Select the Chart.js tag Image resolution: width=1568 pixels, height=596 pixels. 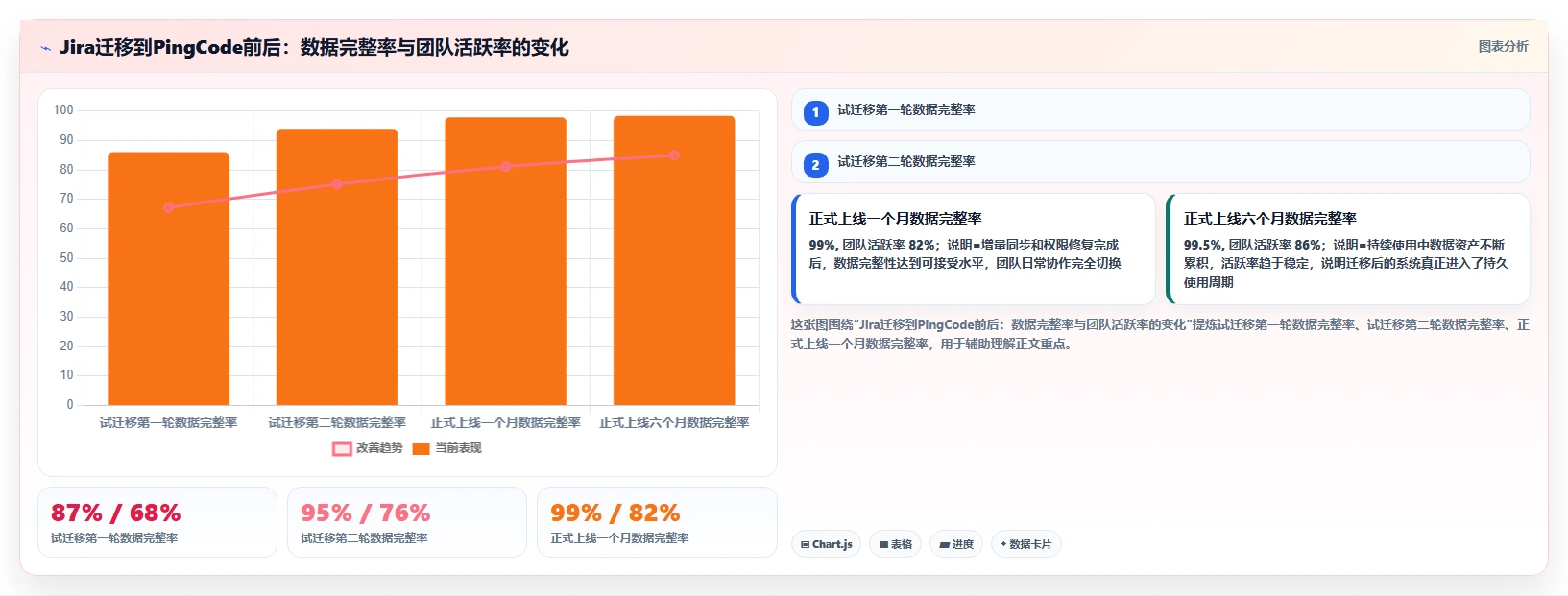point(826,544)
